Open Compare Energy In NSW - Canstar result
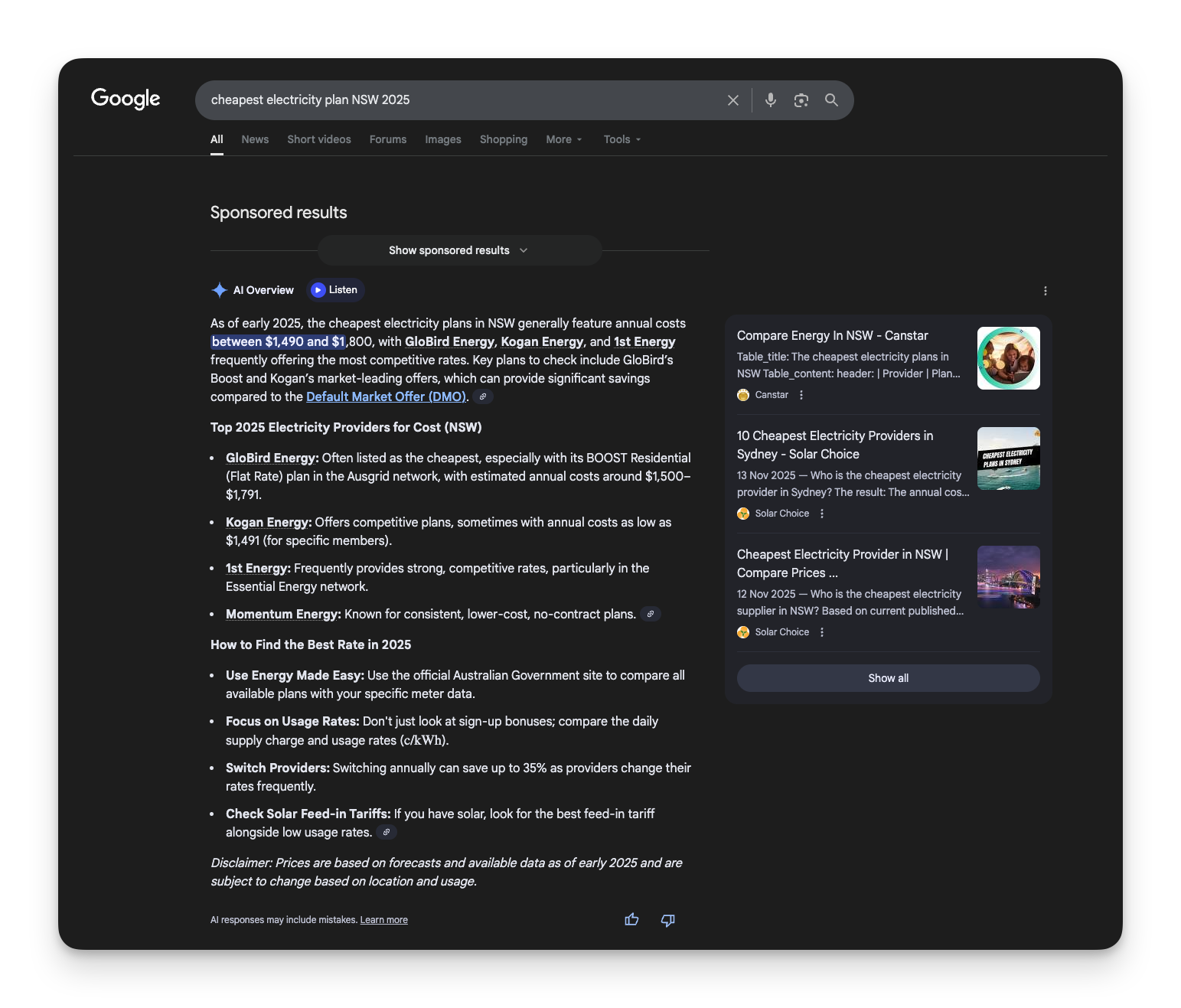 pyautogui.click(x=833, y=335)
